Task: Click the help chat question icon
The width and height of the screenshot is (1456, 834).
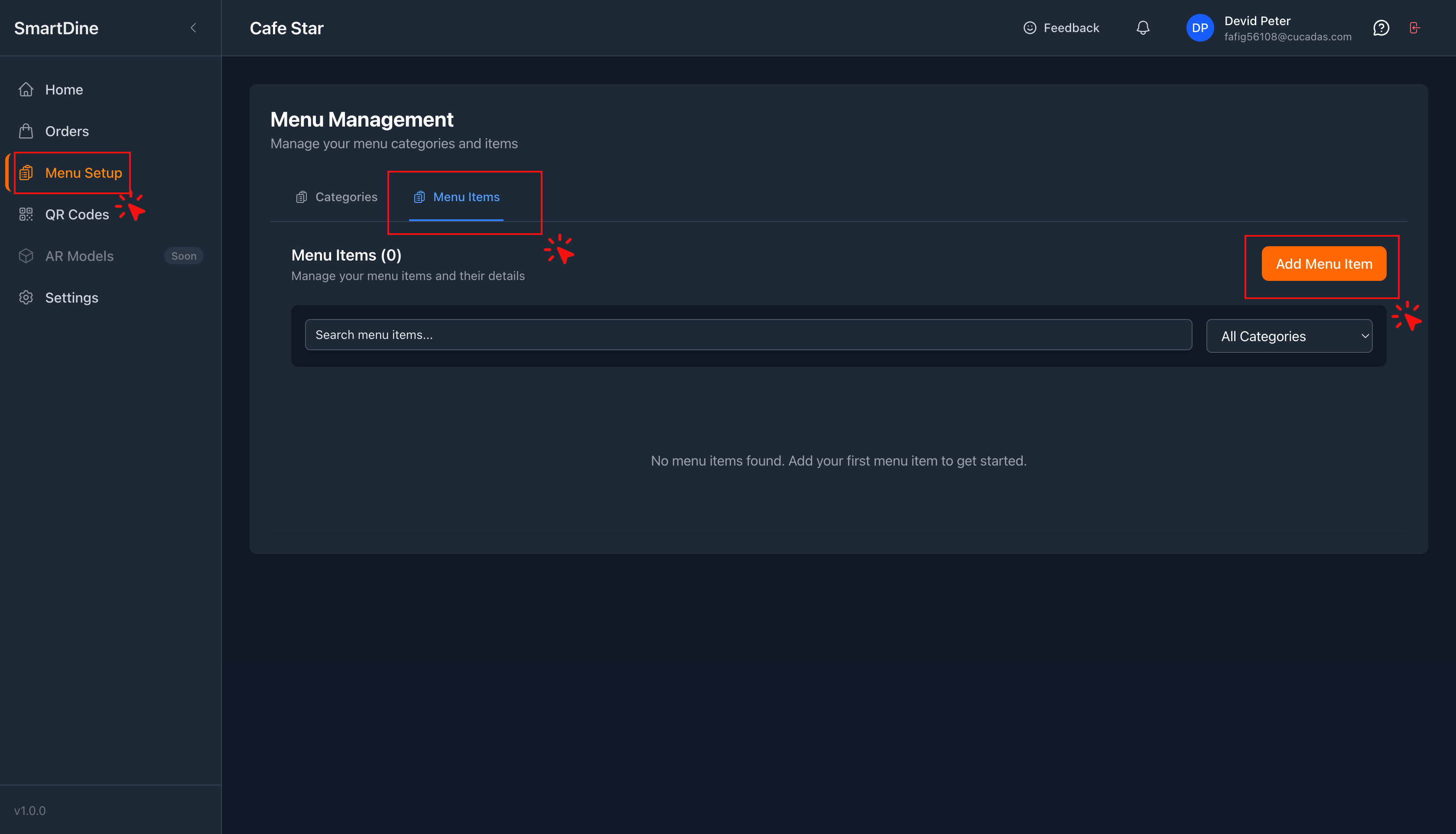Action: (x=1381, y=28)
